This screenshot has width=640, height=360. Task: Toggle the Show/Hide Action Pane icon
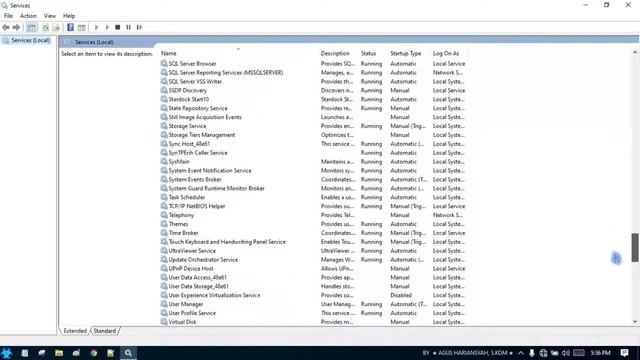click(x=82, y=27)
